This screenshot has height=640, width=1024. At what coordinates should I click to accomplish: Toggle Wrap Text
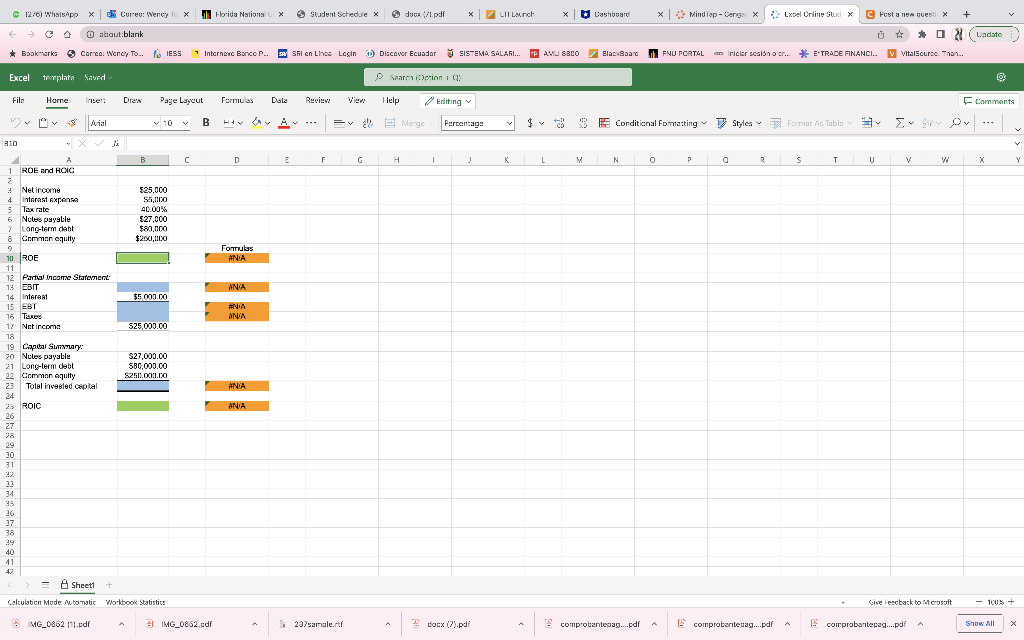pyautogui.click(x=368, y=123)
